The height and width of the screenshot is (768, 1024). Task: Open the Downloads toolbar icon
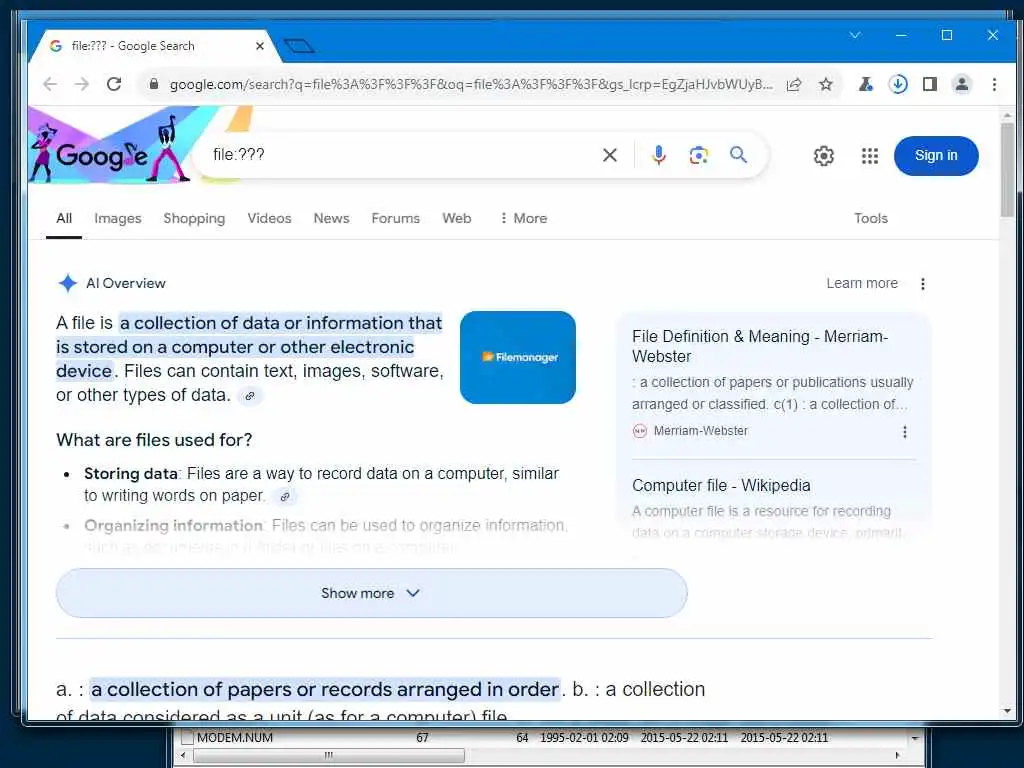coord(898,84)
